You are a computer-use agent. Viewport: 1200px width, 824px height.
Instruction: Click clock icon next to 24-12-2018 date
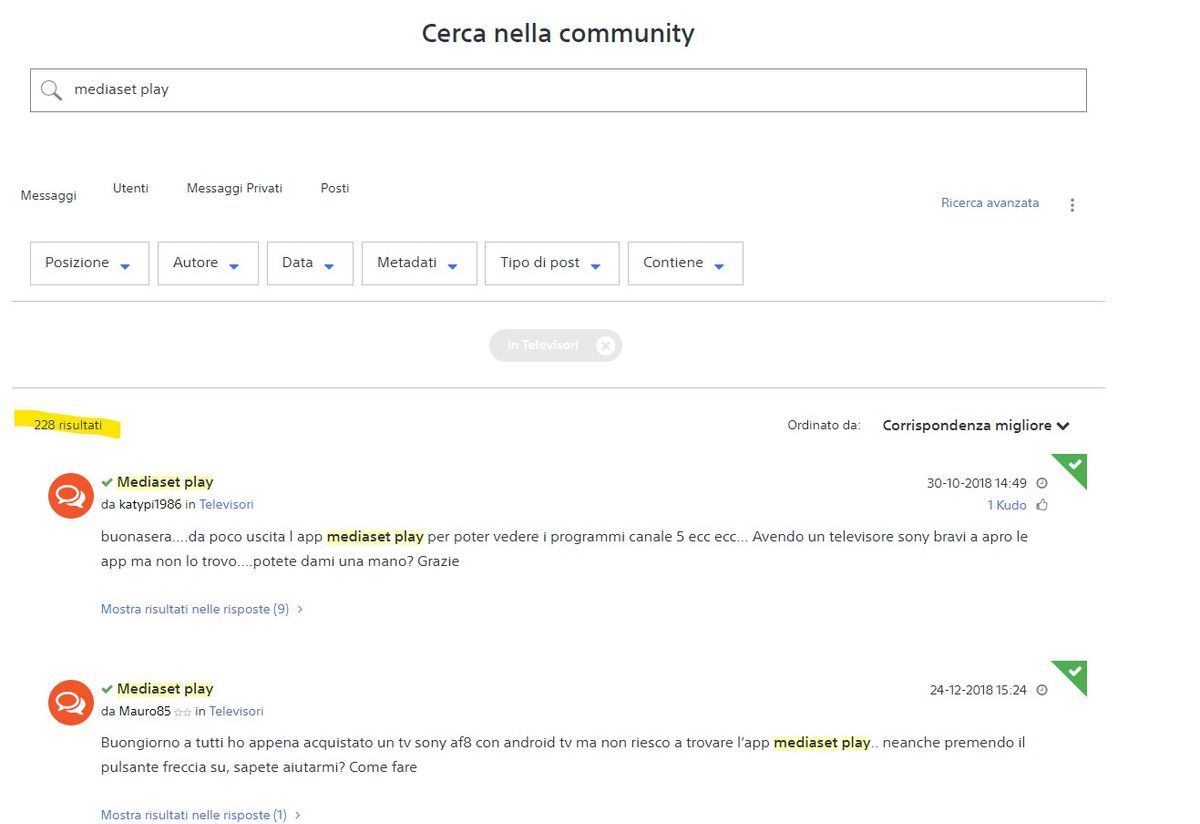(x=1042, y=690)
